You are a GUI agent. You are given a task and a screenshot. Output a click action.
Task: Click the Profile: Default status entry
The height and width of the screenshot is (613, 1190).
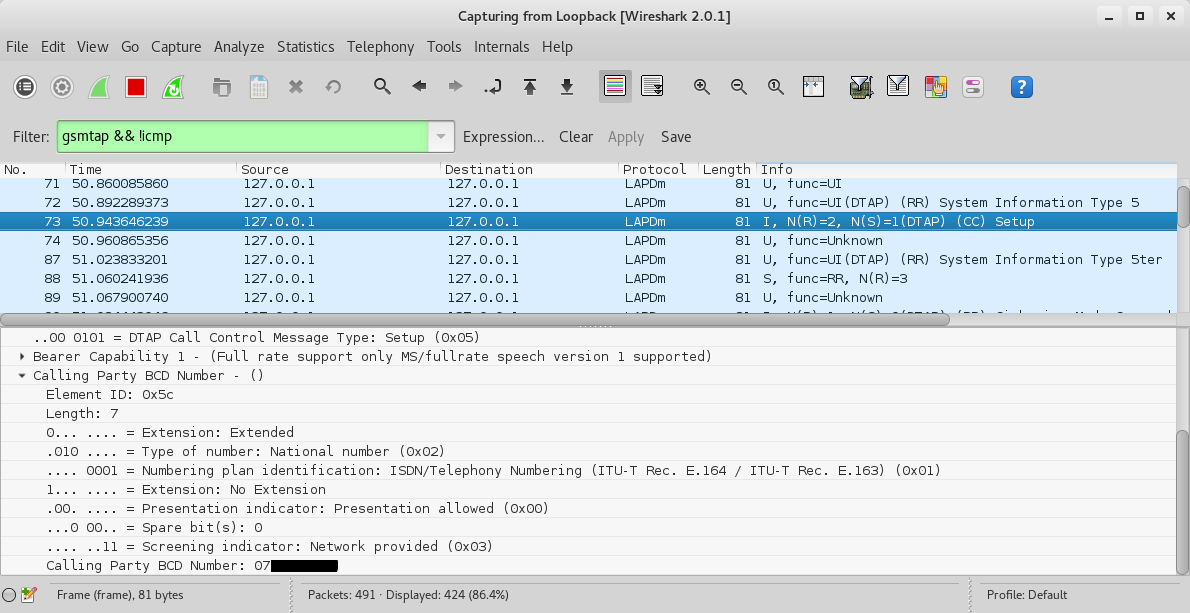click(1027, 595)
